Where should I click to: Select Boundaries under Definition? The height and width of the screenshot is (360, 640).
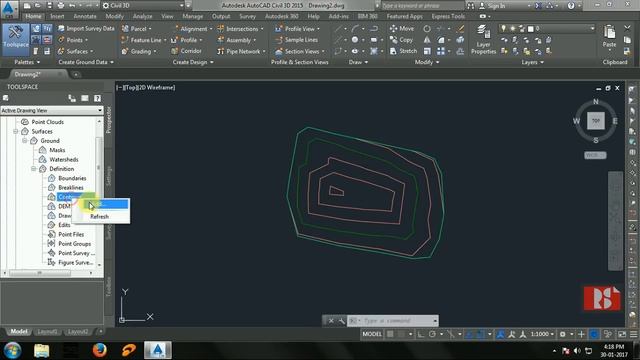pyautogui.click(x=72, y=178)
